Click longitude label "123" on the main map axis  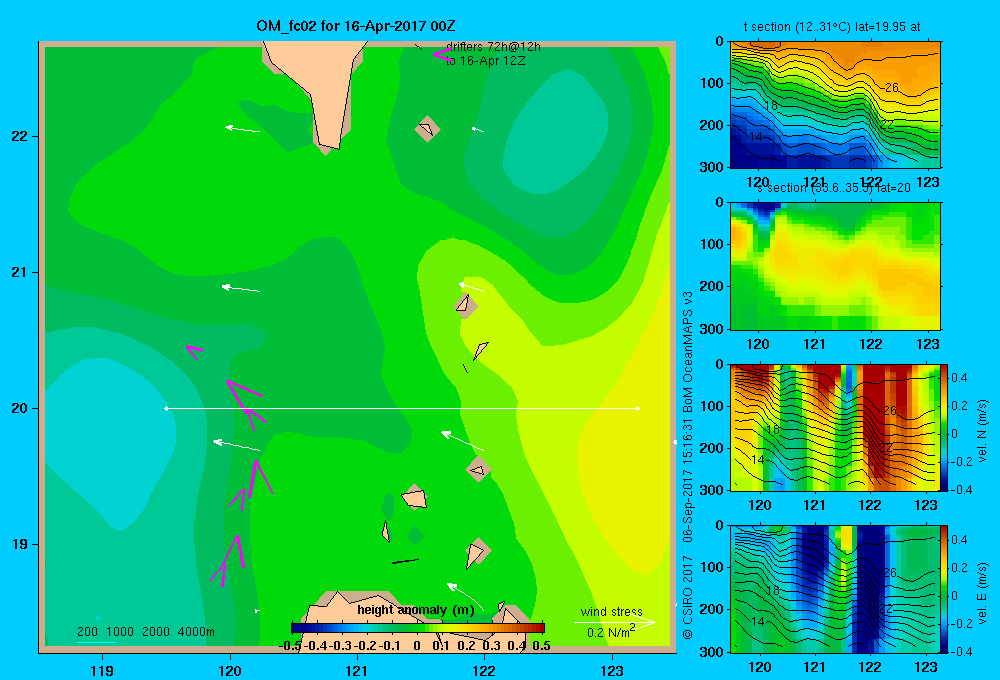612,670
